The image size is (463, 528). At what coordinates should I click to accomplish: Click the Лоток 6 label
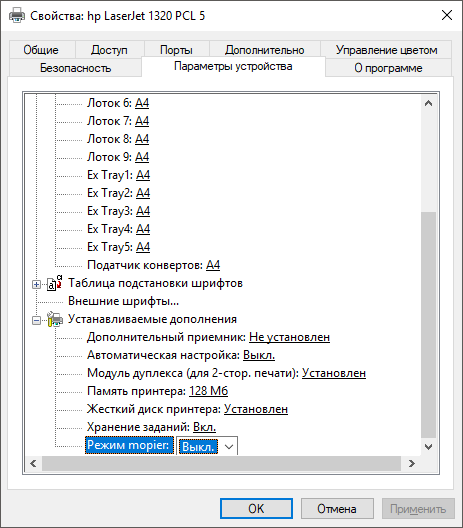[109, 103]
